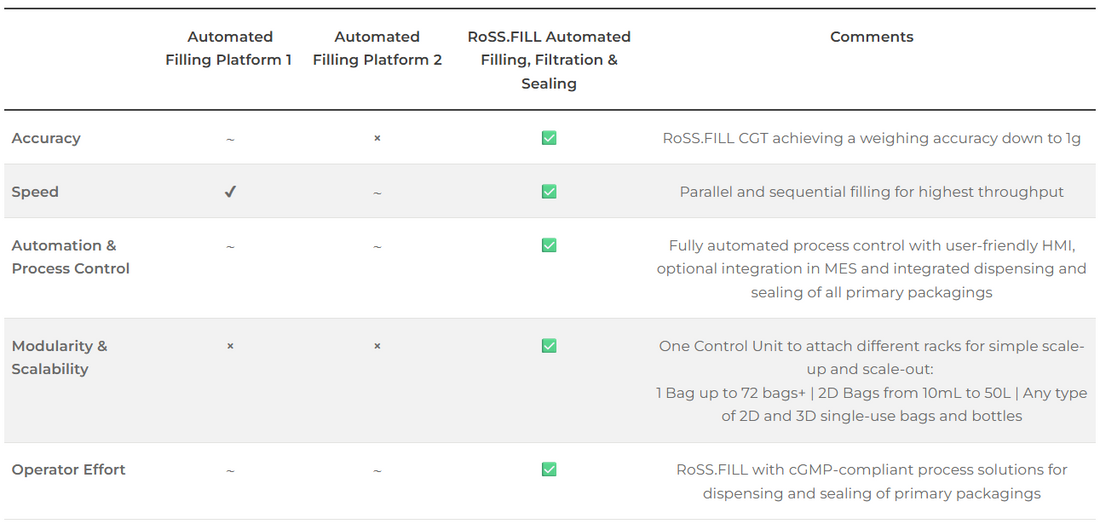This screenshot has height=524, width=1100.
Task: Click the green checkmark in the Speed row
Action: 549,191
